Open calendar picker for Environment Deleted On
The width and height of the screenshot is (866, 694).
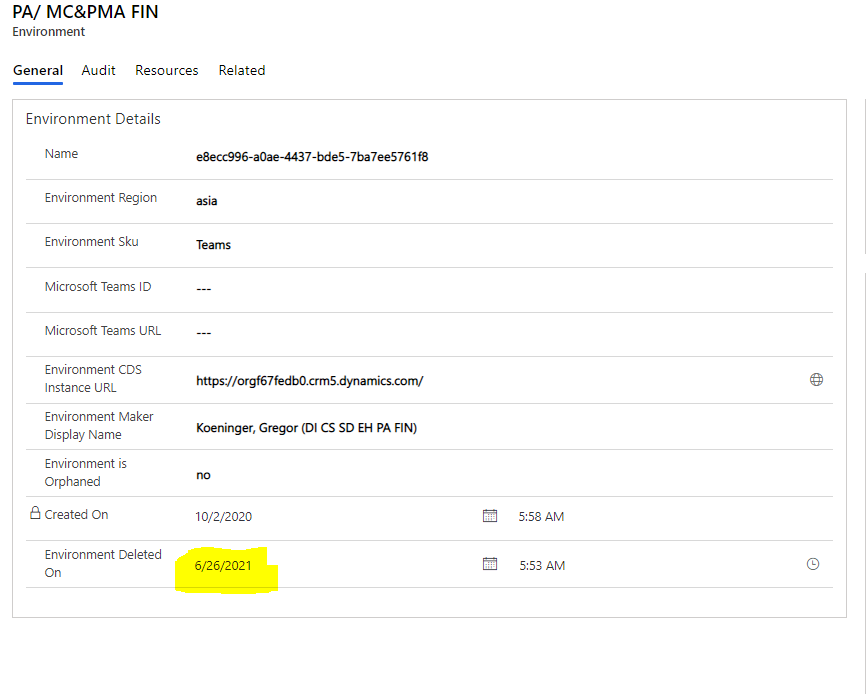[490, 564]
